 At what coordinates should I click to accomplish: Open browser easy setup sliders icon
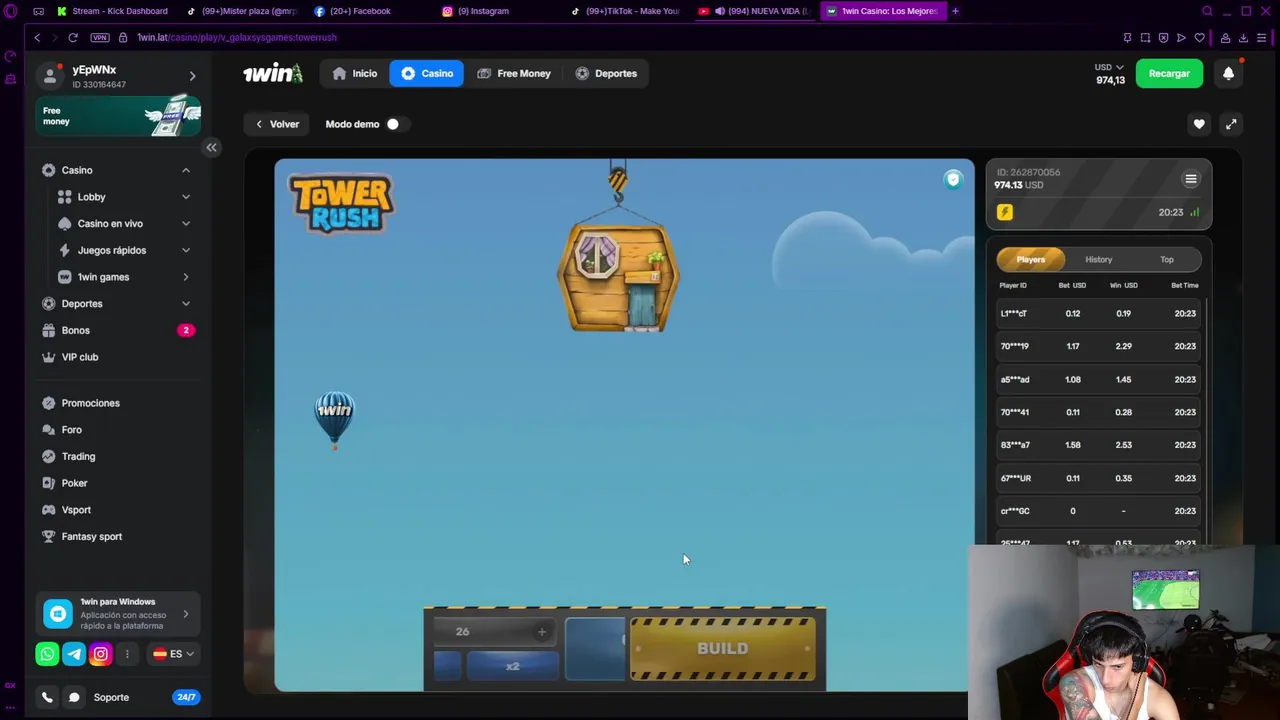(1262, 38)
